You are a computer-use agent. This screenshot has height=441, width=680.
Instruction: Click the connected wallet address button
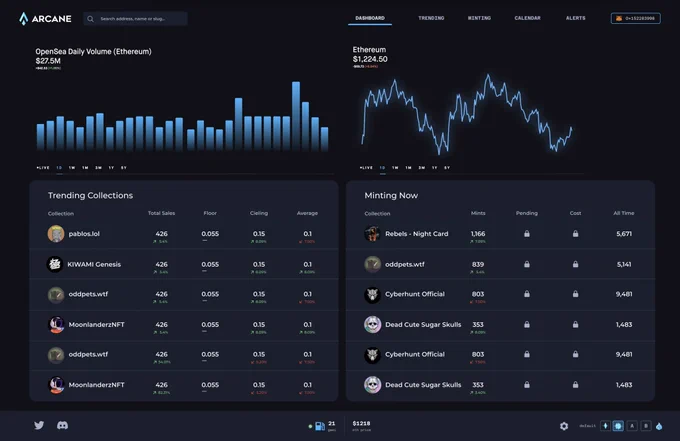tap(636, 18)
